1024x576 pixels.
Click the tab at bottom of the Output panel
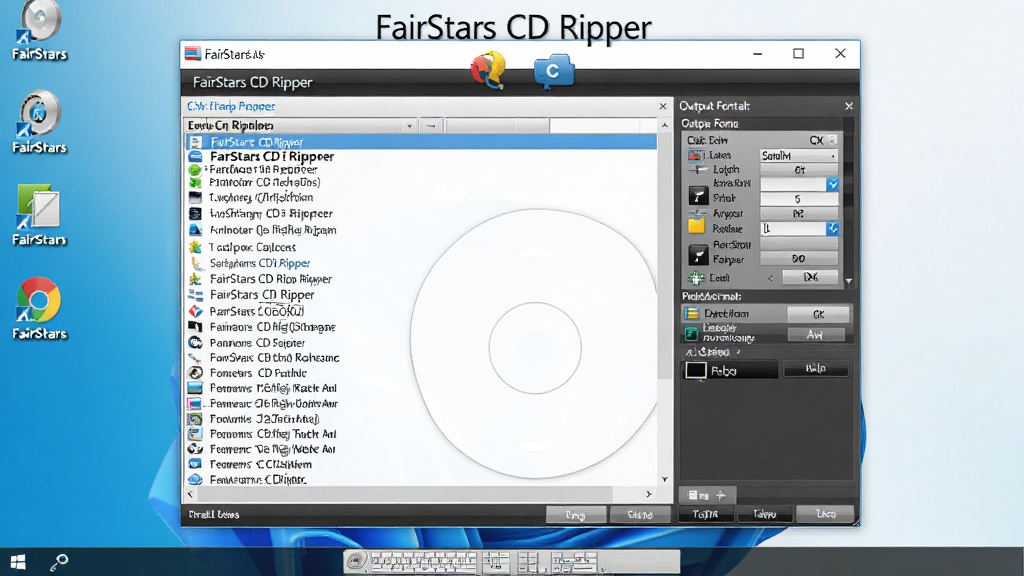coord(707,495)
